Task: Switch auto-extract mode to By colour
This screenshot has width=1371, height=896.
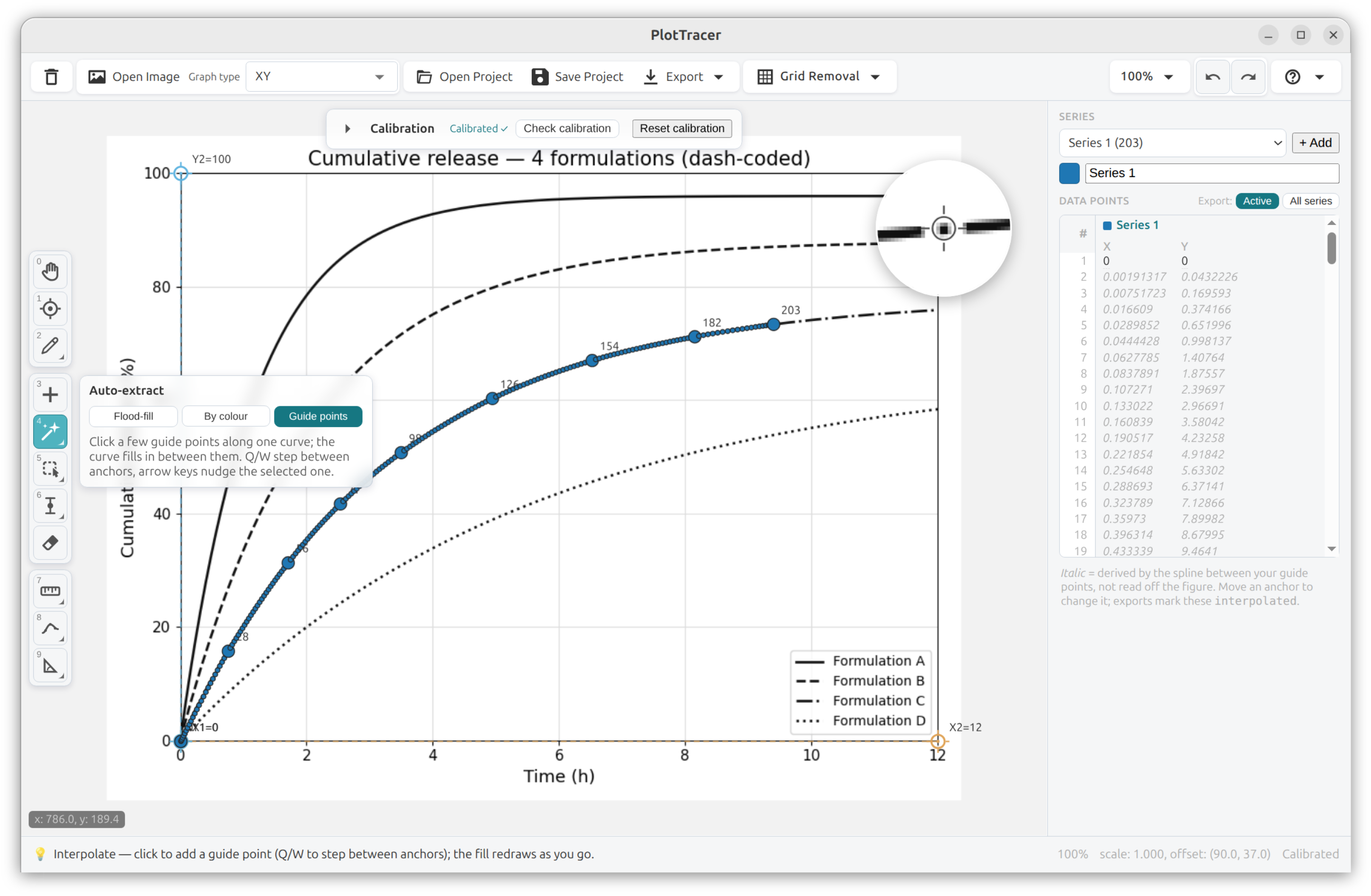Action: (225, 416)
